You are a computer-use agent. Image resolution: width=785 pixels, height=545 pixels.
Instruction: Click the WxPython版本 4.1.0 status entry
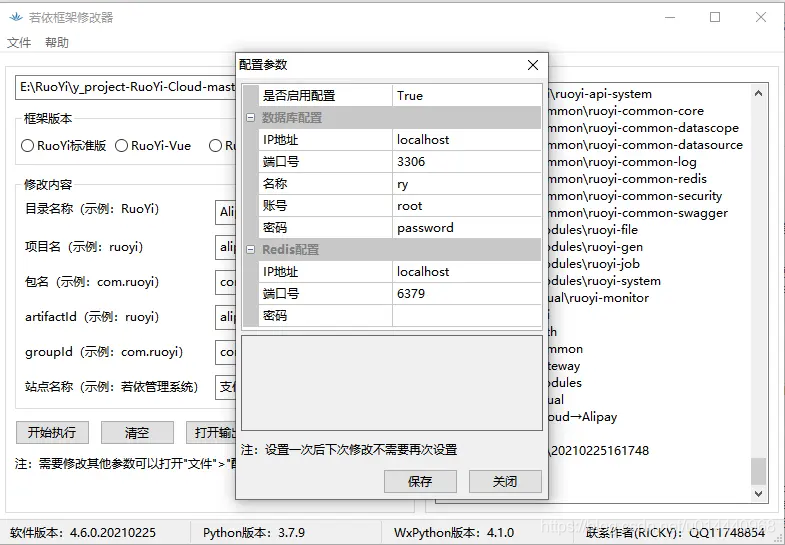coord(454,533)
